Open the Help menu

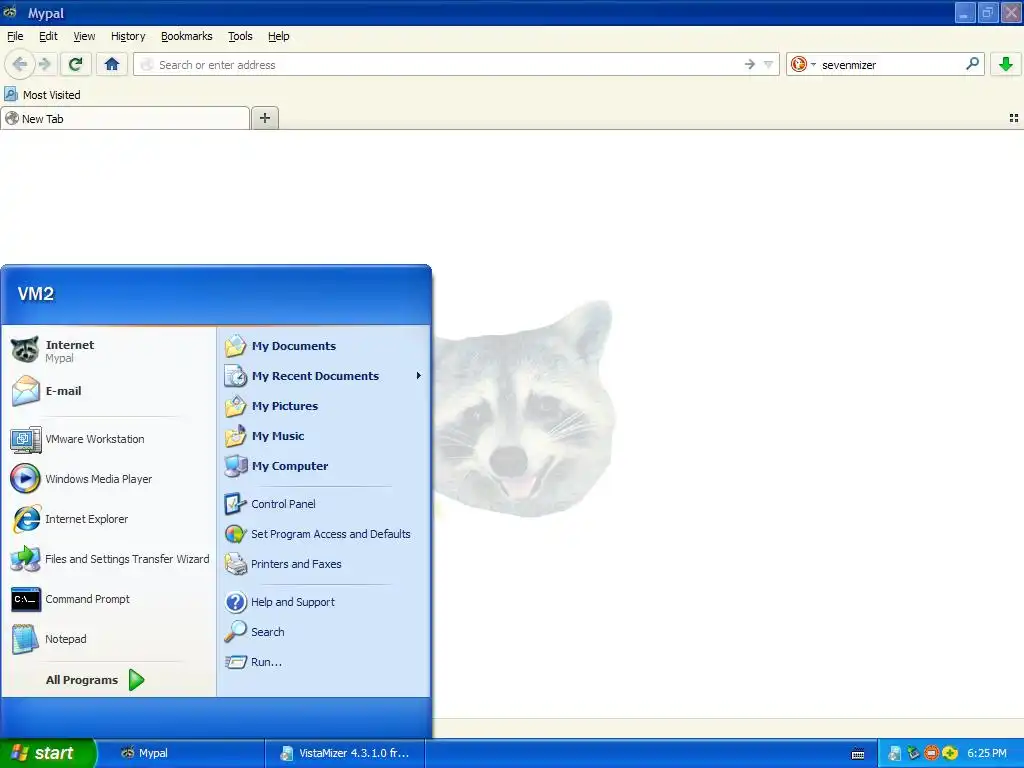[278, 36]
